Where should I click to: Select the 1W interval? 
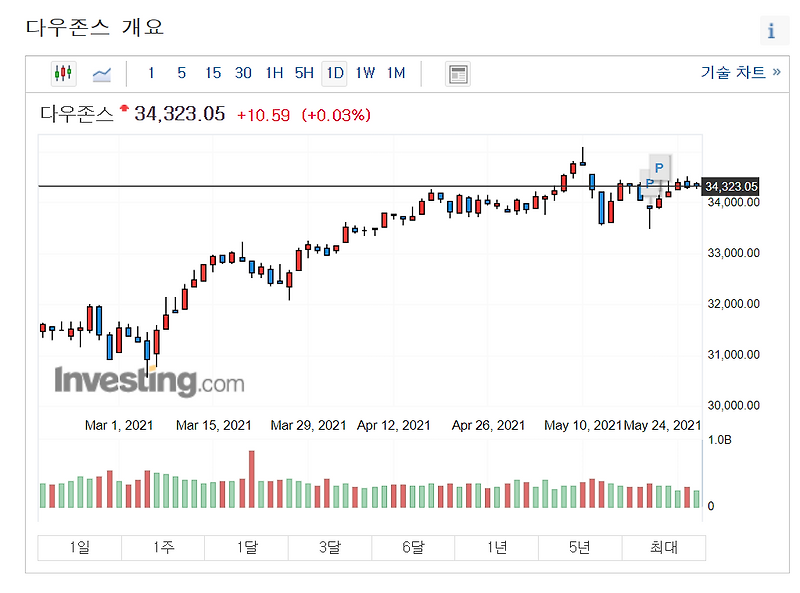(x=365, y=73)
